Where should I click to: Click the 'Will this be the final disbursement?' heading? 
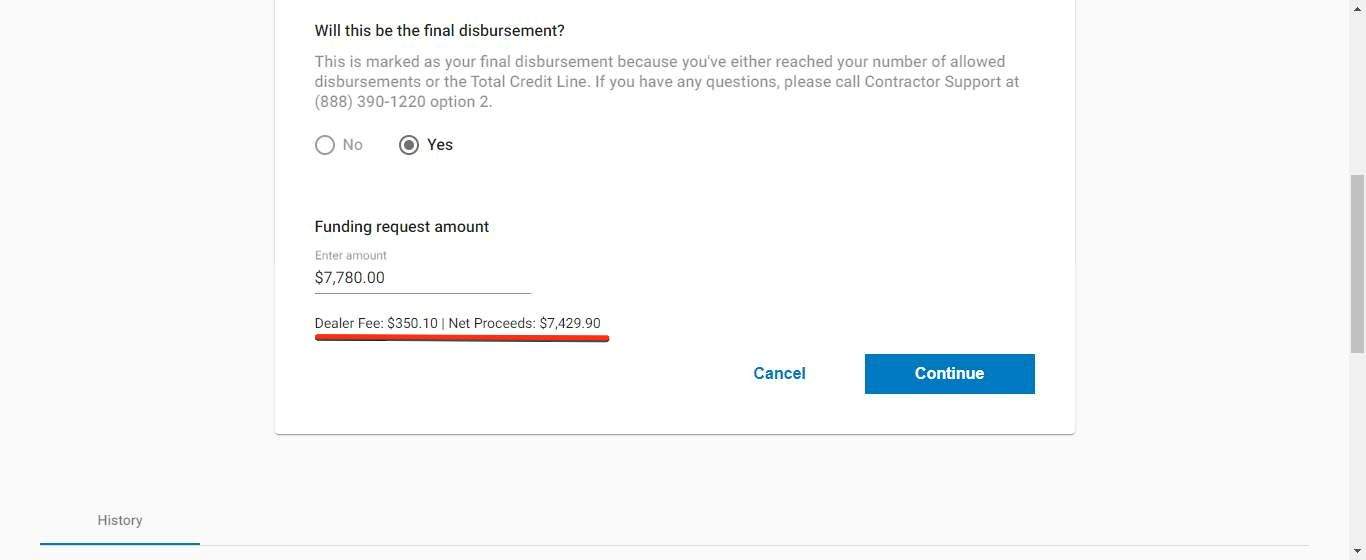coord(440,31)
